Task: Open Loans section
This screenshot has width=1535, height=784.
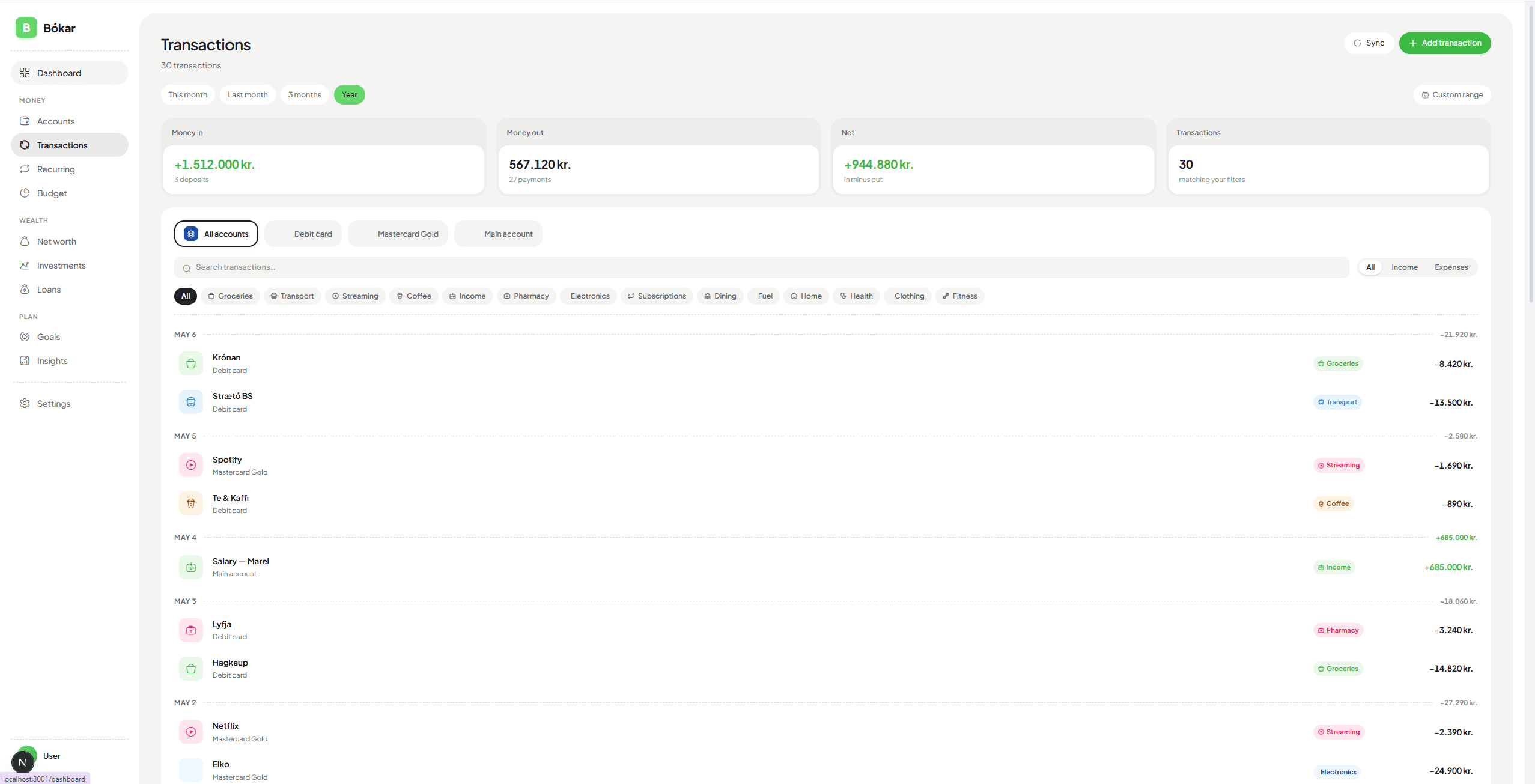Action: coord(70,289)
